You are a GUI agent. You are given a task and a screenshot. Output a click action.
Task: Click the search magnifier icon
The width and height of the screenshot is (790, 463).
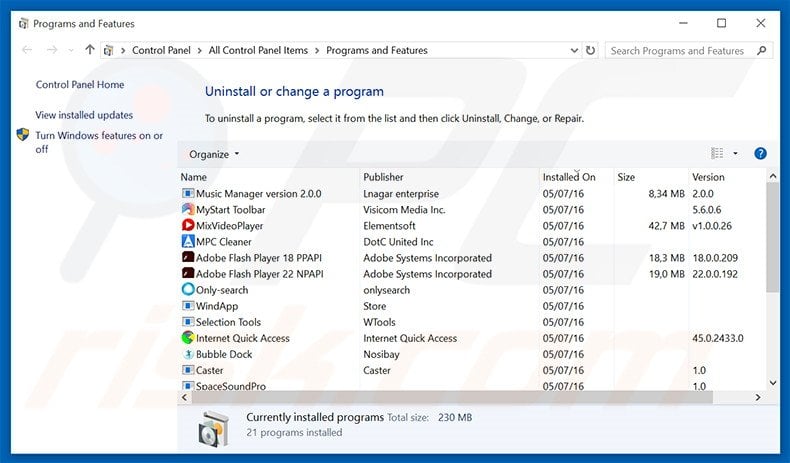point(761,50)
